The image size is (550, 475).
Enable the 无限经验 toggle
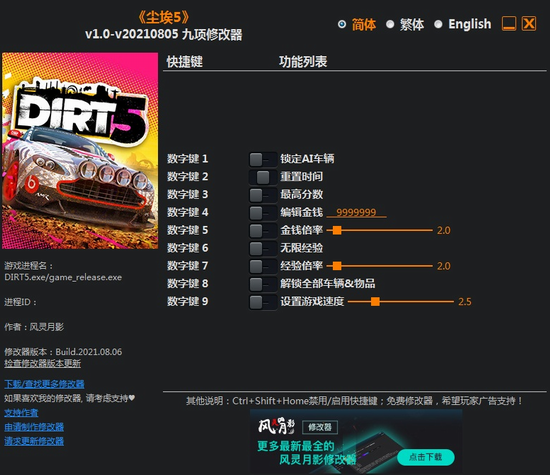coord(263,249)
